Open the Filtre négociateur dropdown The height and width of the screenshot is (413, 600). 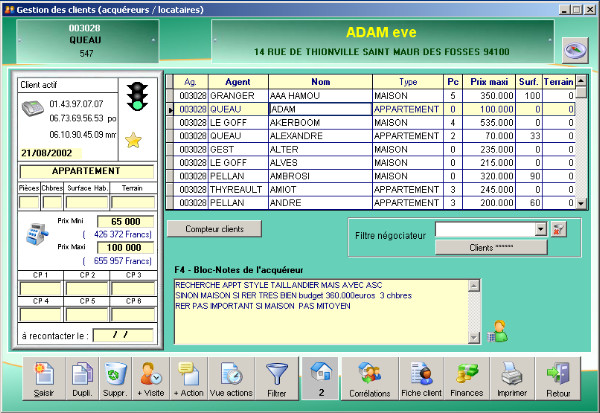[x=540, y=229]
